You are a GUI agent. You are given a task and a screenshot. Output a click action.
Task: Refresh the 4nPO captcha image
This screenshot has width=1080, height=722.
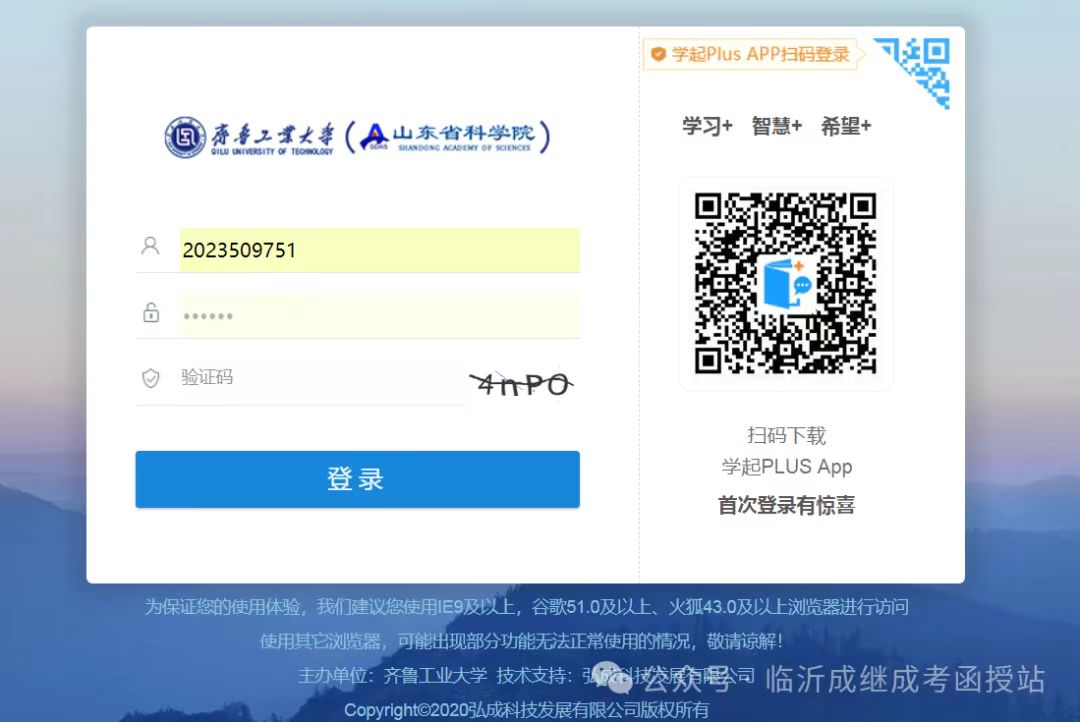tap(521, 384)
